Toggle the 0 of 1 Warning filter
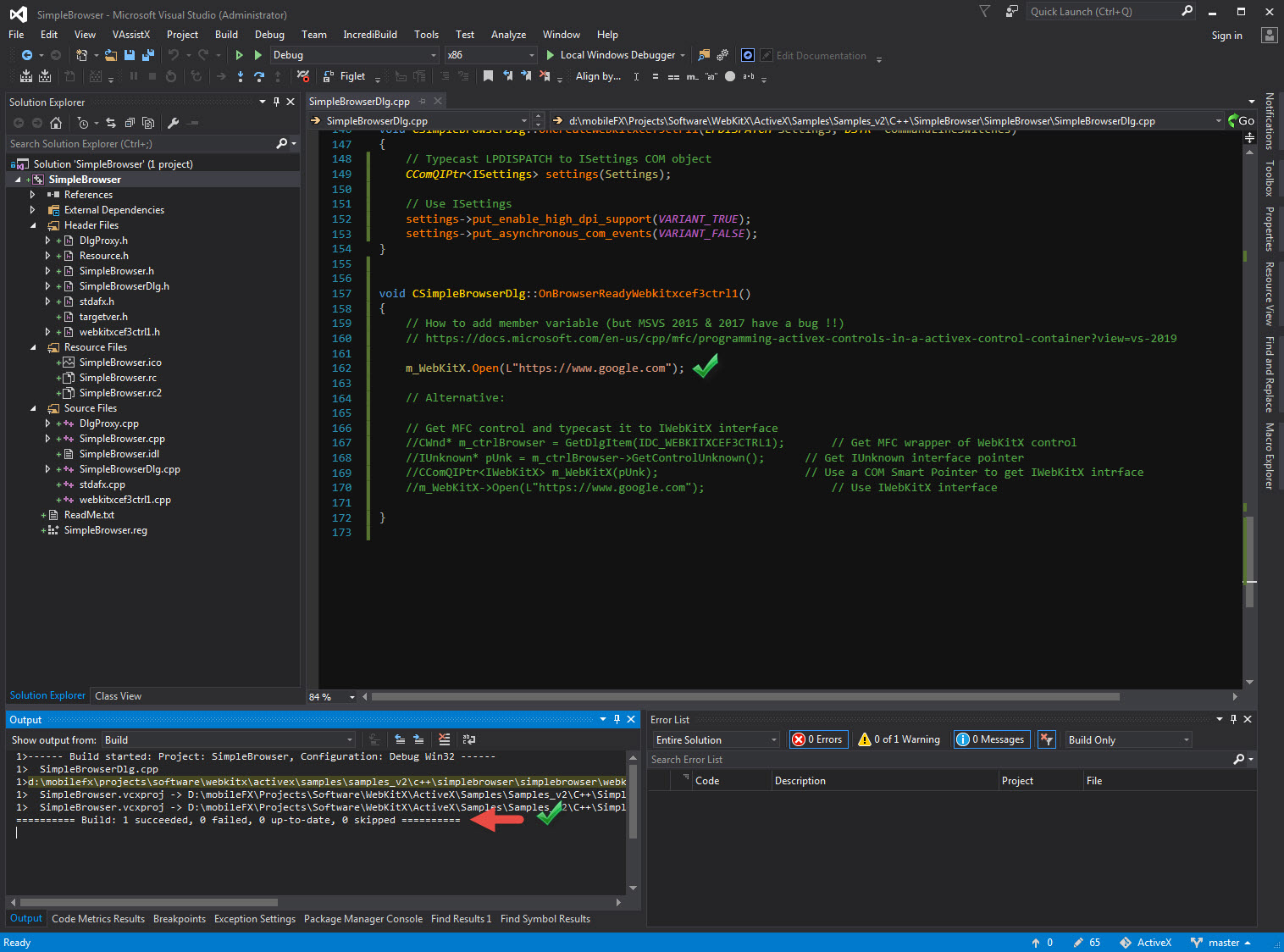The image size is (1284, 952). (899, 739)
